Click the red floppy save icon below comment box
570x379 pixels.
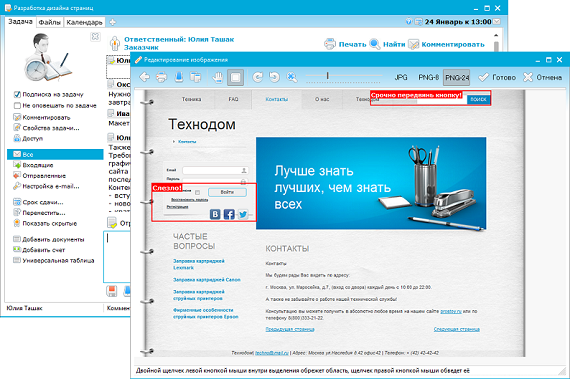[112, 291]
